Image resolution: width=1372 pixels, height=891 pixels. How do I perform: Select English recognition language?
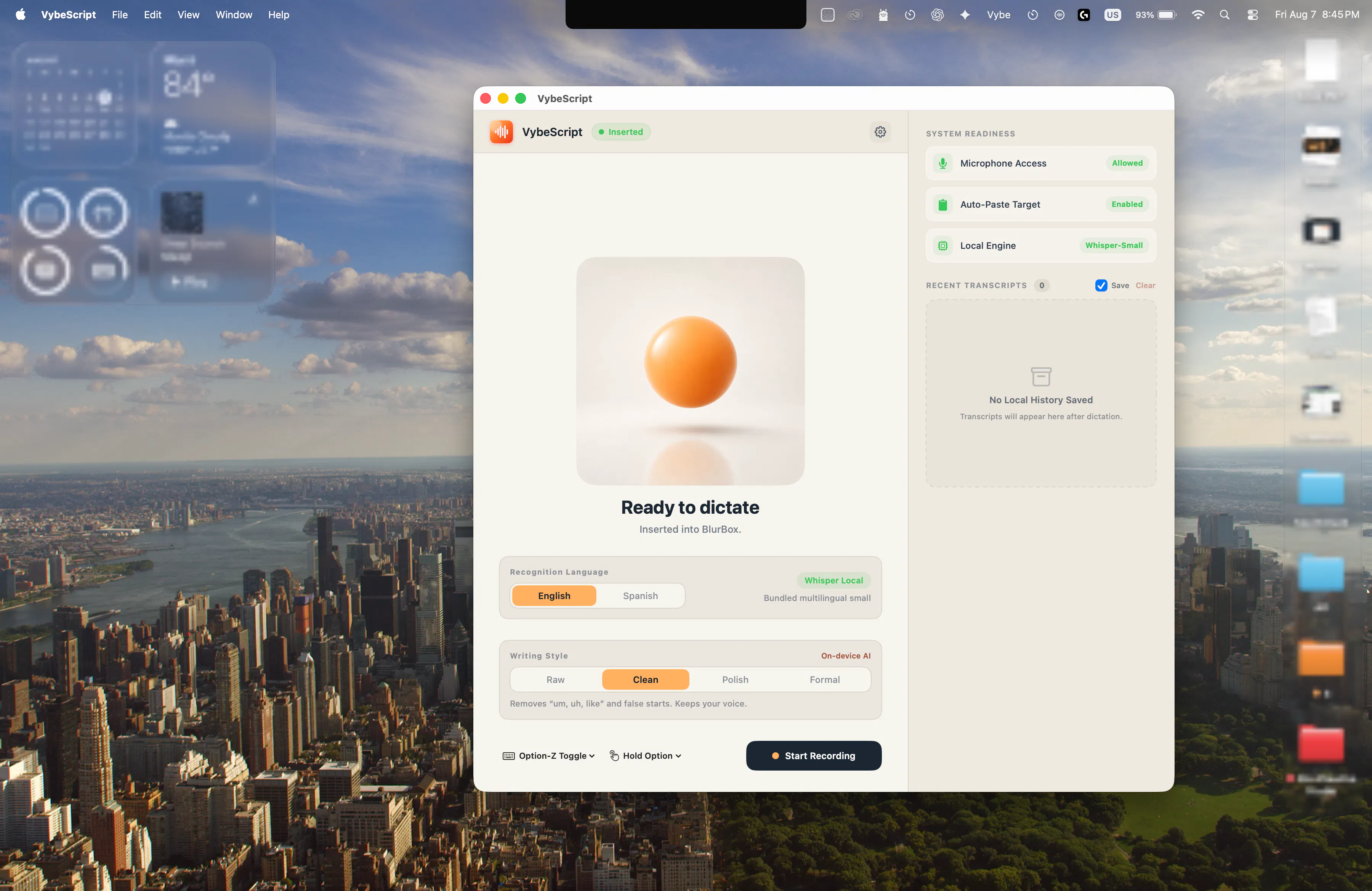click(x=554, y=596)
